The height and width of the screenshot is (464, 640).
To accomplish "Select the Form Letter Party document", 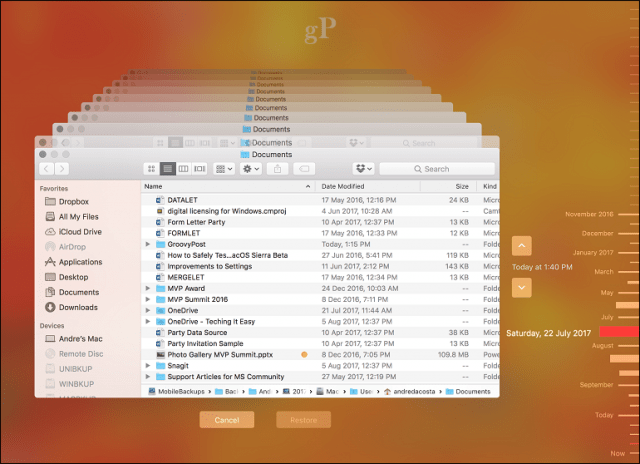I will (x=320, y=222).
